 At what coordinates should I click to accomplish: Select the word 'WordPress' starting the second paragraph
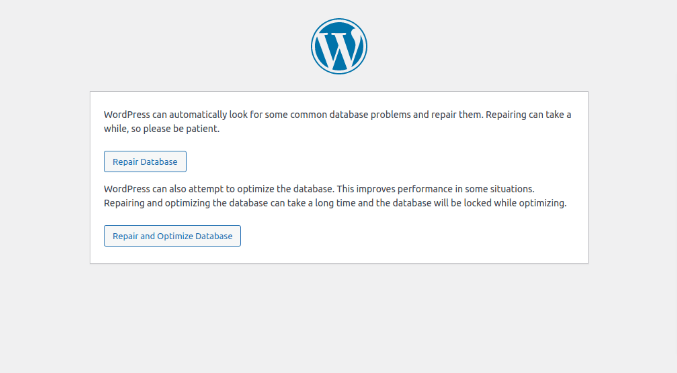(x=127, y=189)
